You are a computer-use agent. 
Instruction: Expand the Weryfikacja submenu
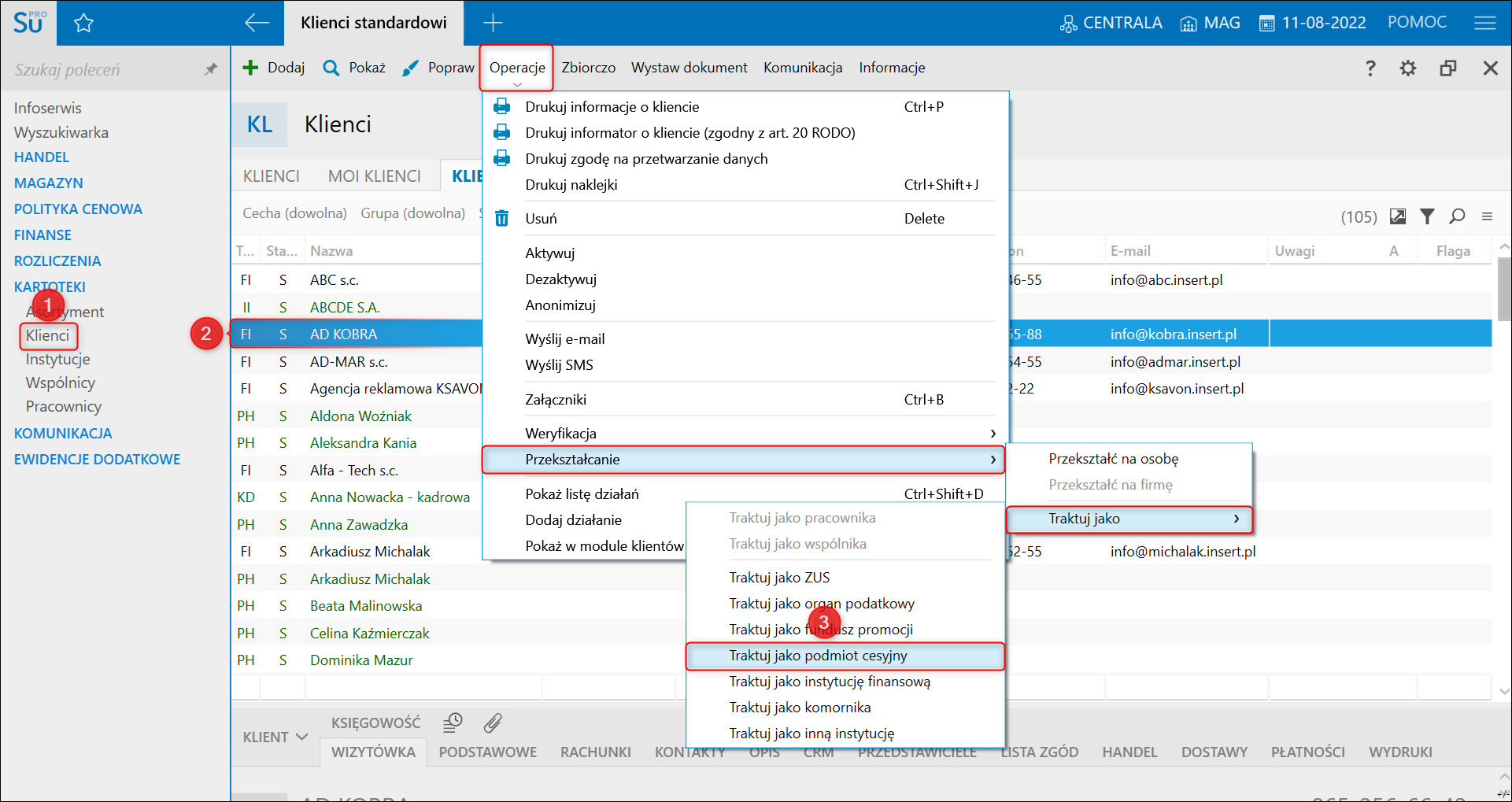[745, 433]
